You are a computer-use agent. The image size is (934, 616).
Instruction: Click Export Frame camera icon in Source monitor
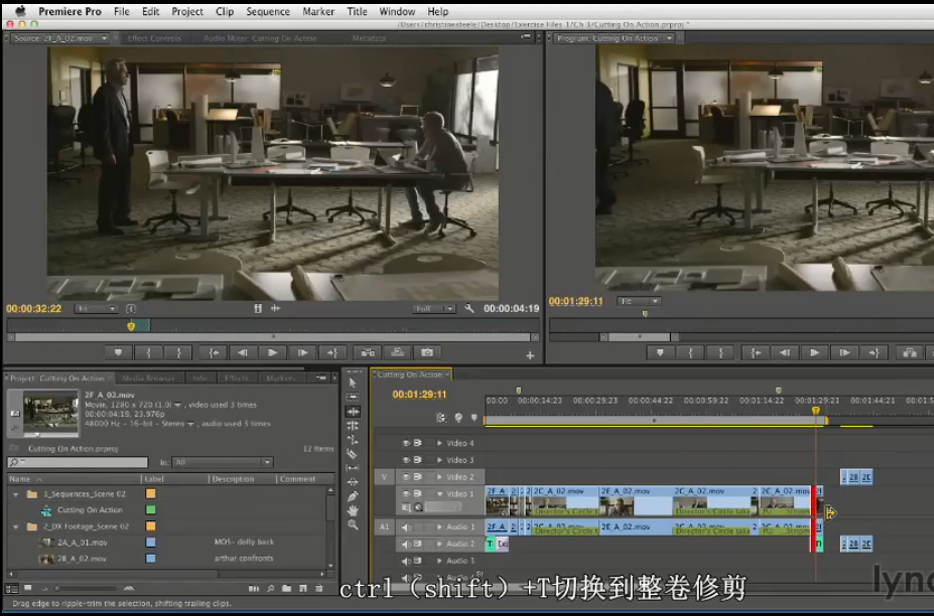[x=427, y=352]
